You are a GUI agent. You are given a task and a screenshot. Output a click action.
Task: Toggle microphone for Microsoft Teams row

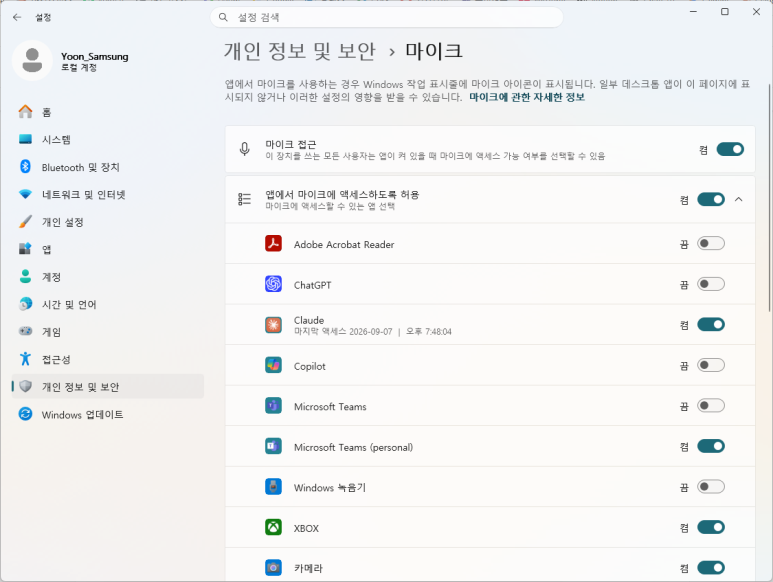tap(711, 406)
